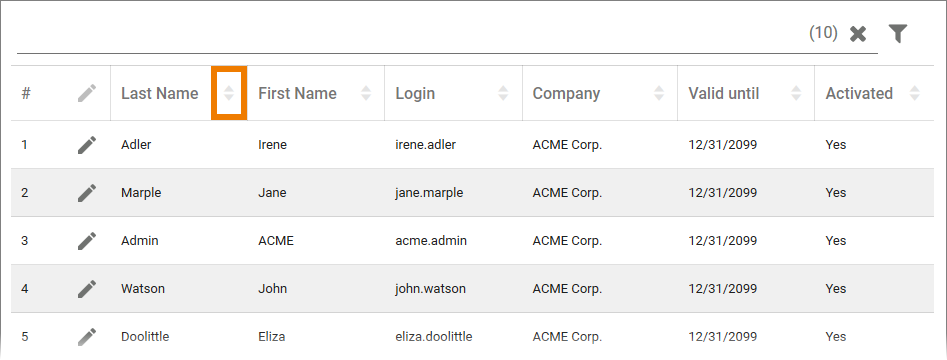
Task: Edit the Marple user with pencil icon
Action: click(x=87, y=193)
